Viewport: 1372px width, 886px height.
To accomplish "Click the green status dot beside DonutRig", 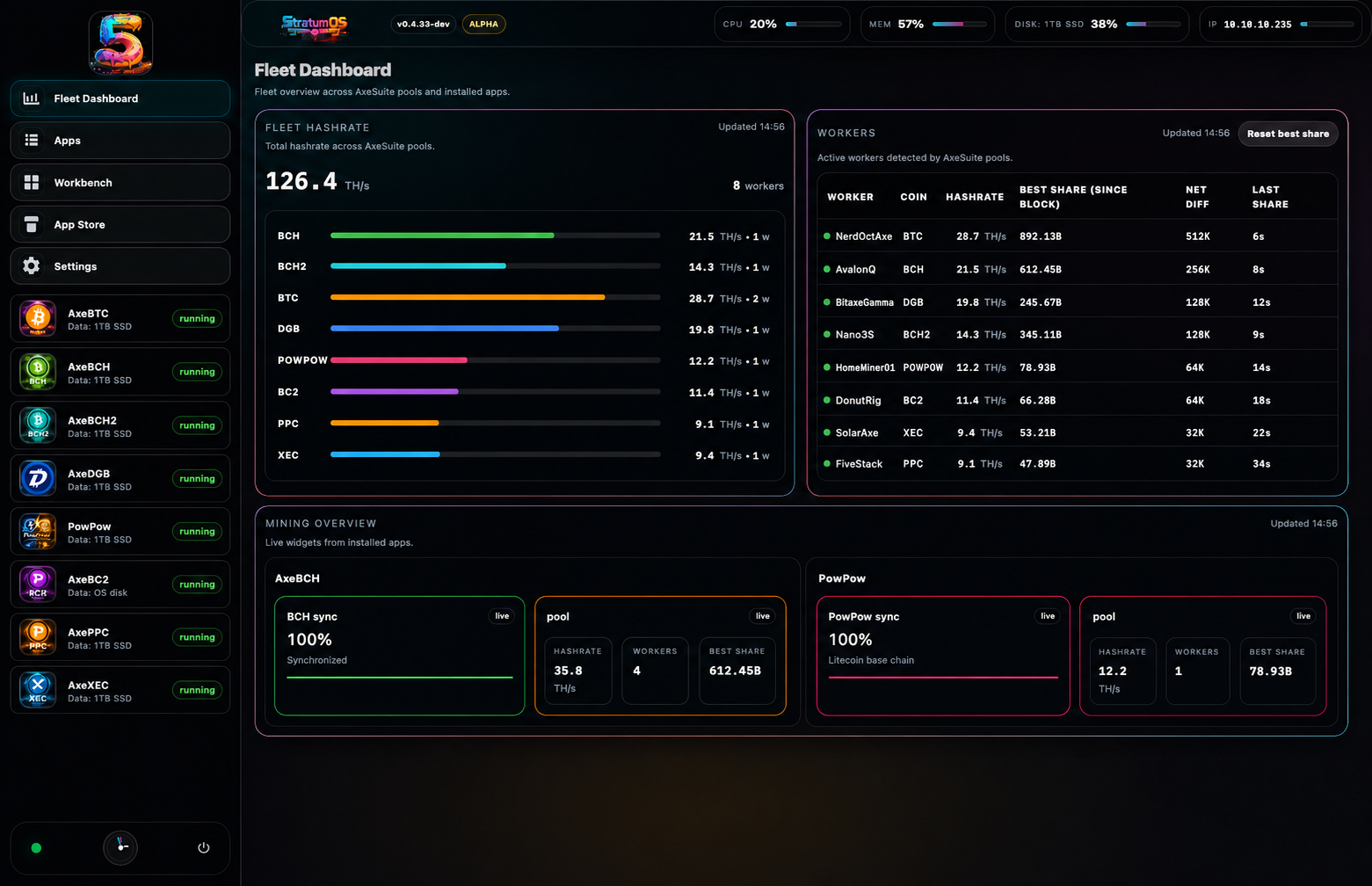I will (827, 400).
